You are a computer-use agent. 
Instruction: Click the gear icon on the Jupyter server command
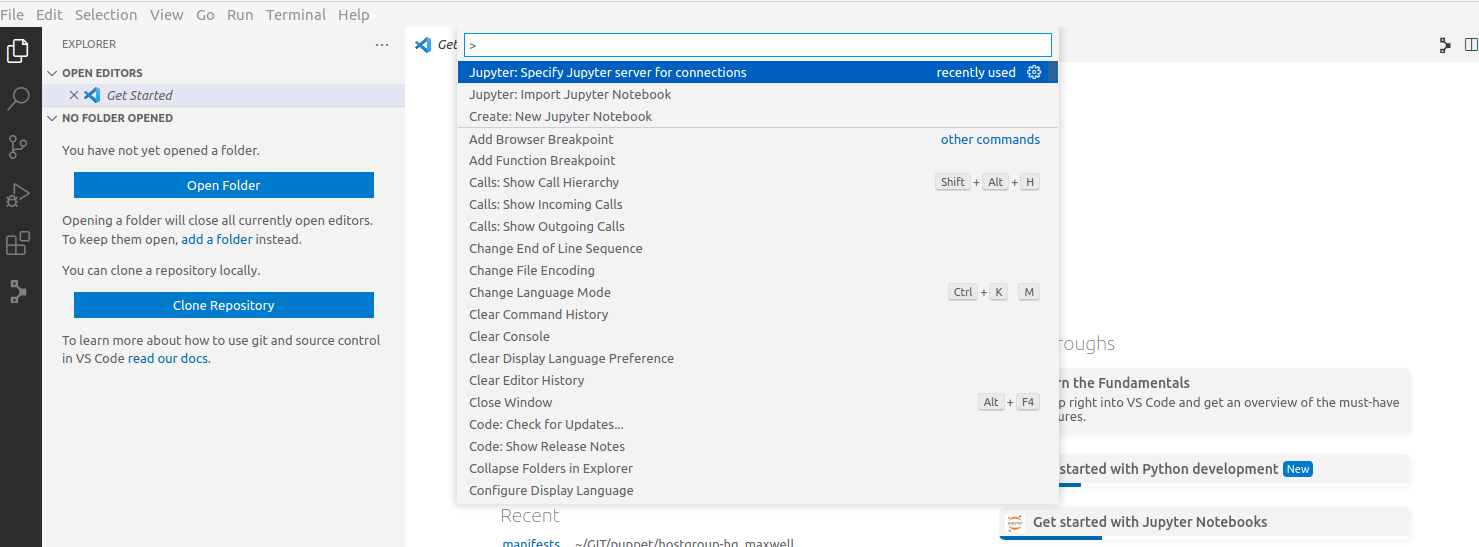[1034, 72]
